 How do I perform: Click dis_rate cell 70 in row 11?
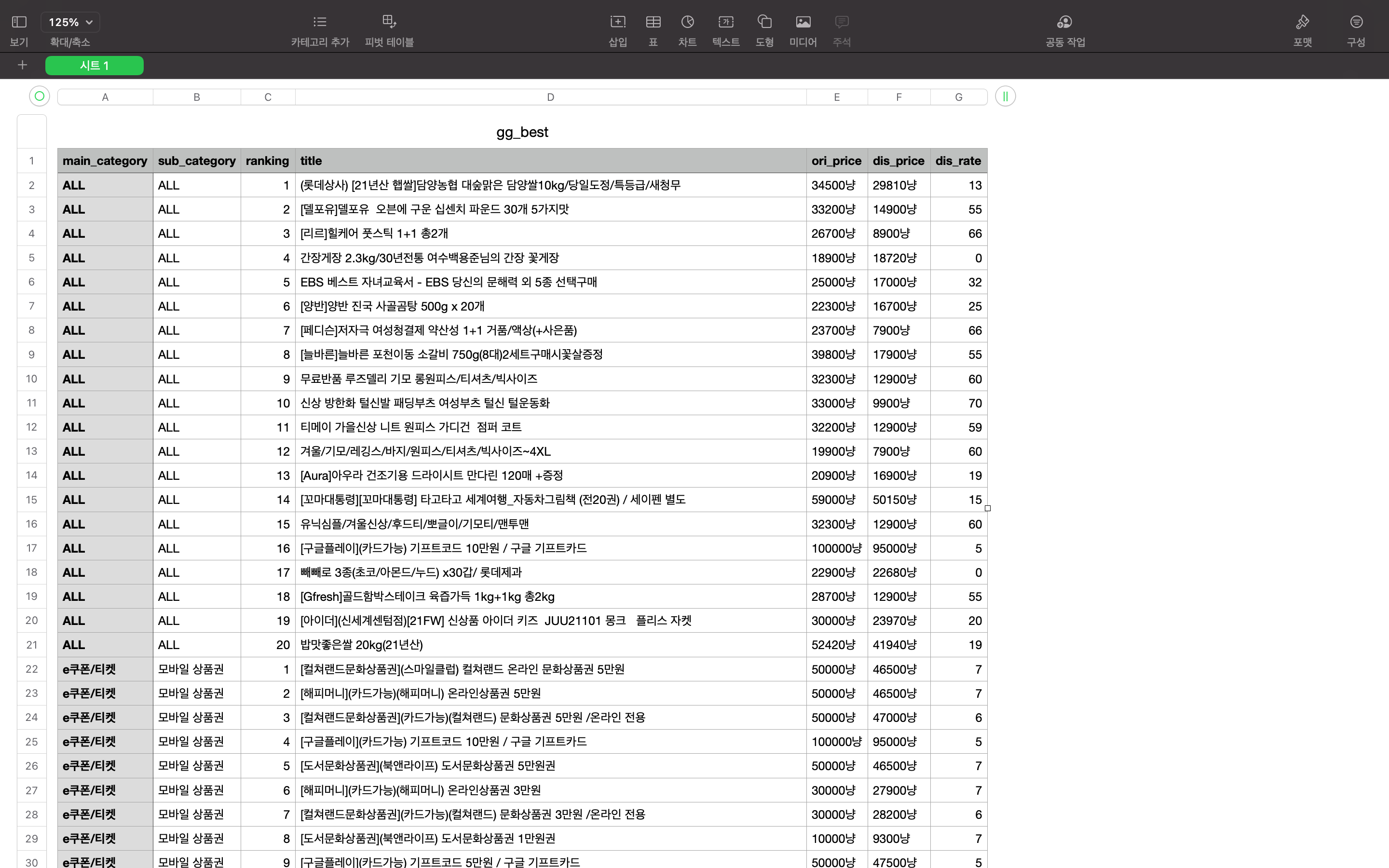958,403
